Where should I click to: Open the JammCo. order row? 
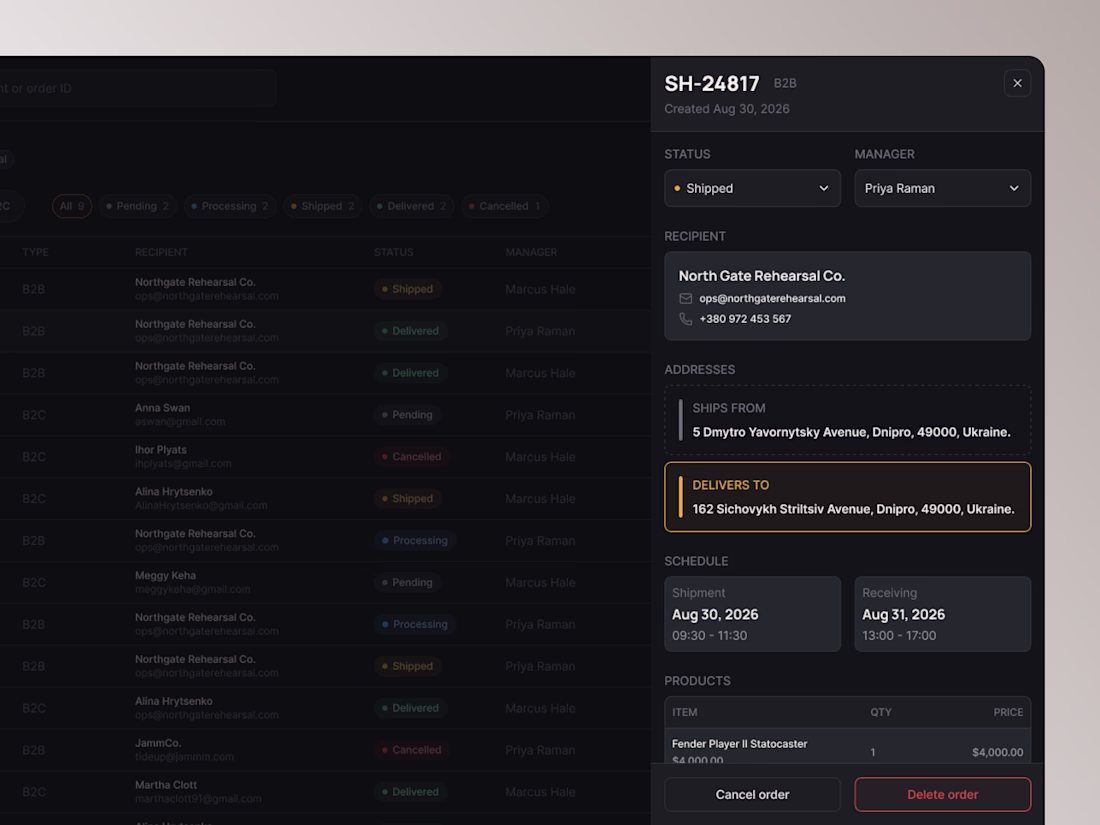[x=325, y=750]
